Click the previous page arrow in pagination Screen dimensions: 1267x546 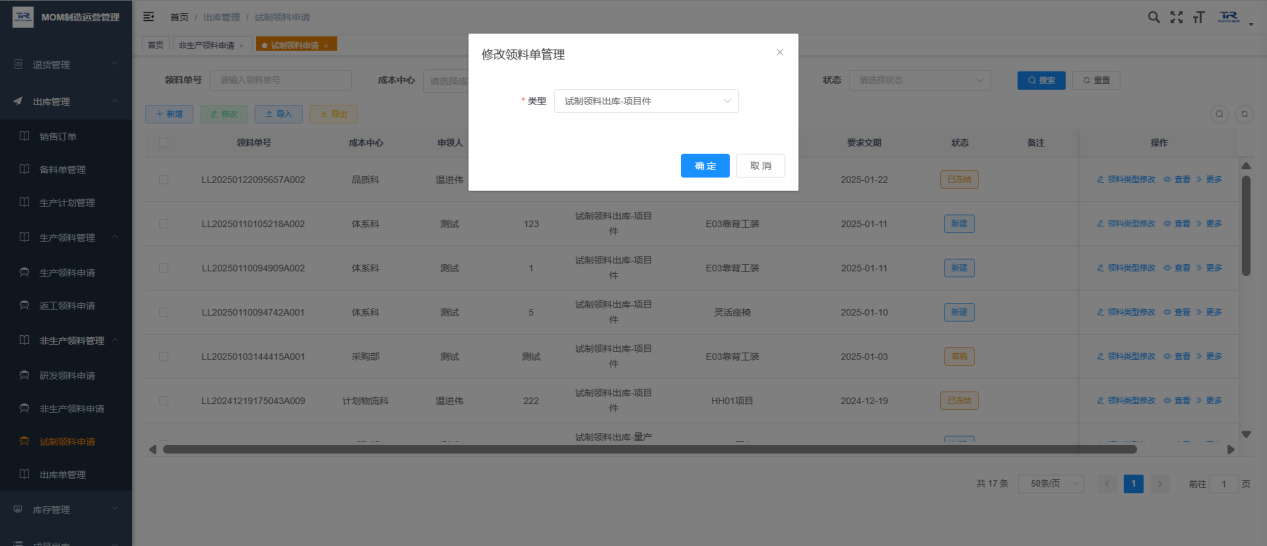coord(1107,483)
